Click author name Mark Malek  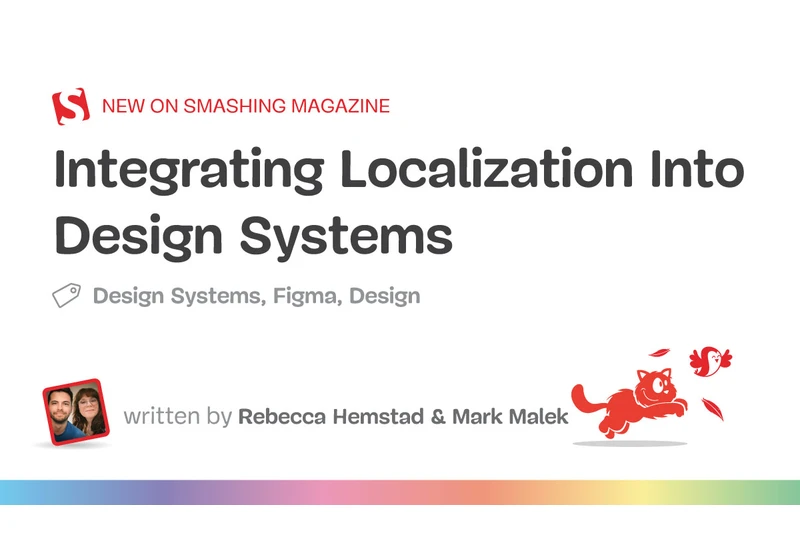point(510,416)
